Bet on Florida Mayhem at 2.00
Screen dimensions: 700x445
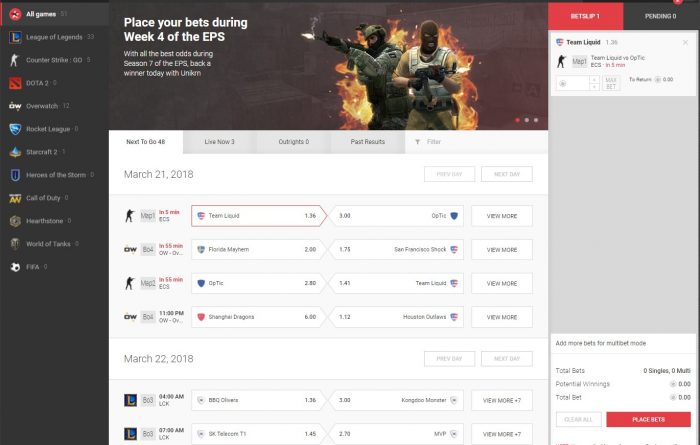(x=258, y=250)
